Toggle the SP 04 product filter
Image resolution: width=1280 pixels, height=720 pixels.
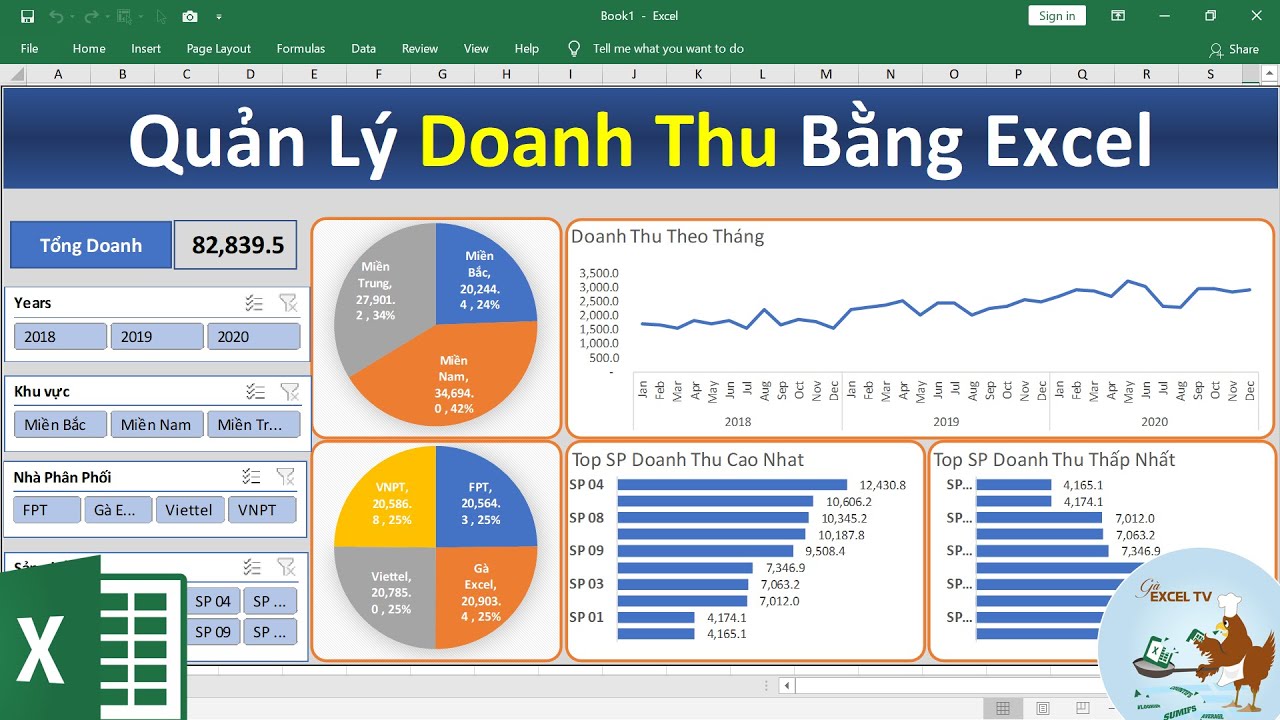[213, 601]
